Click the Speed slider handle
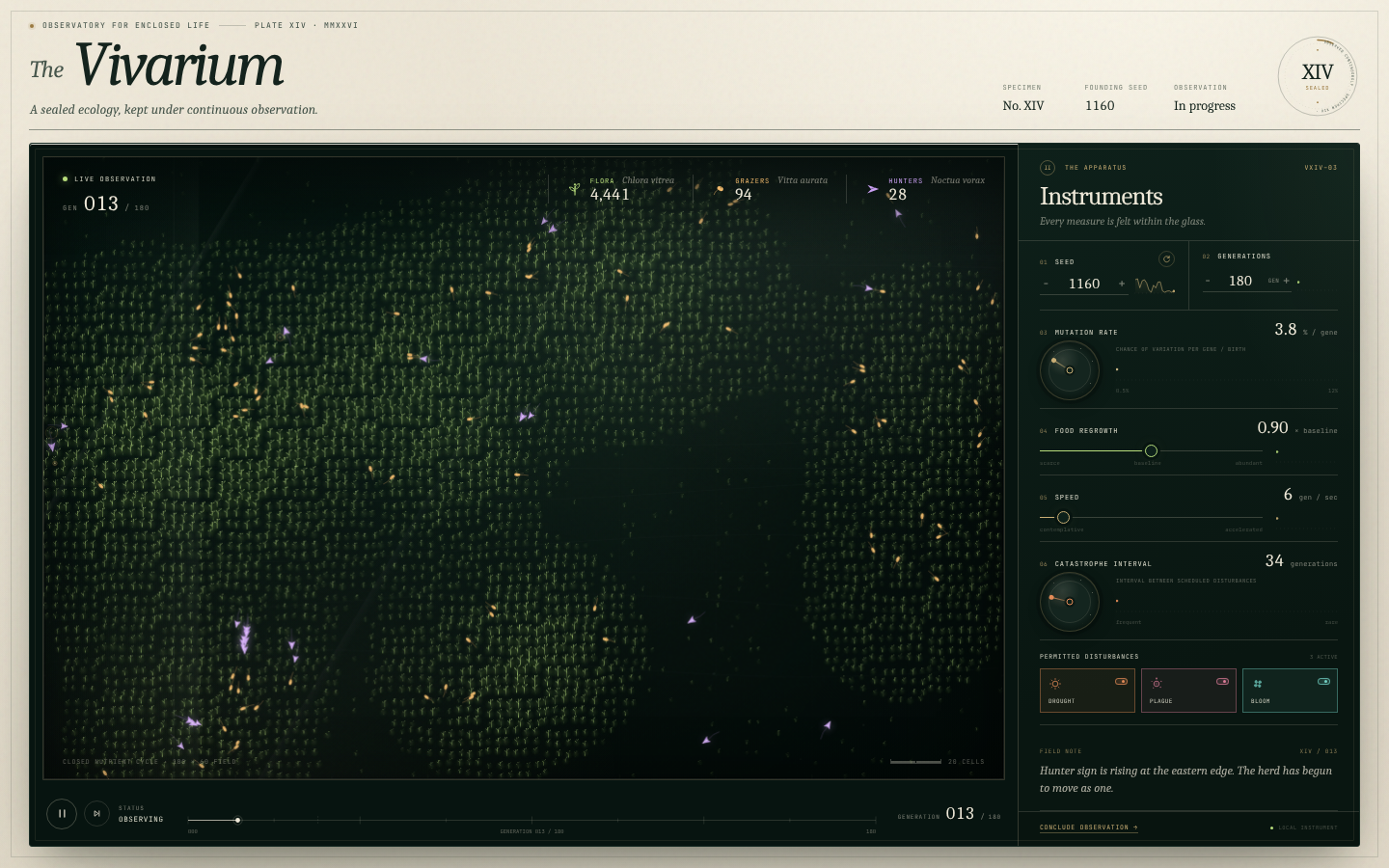The width and height of the screenshot is (1389, 868). [1063, 517]
